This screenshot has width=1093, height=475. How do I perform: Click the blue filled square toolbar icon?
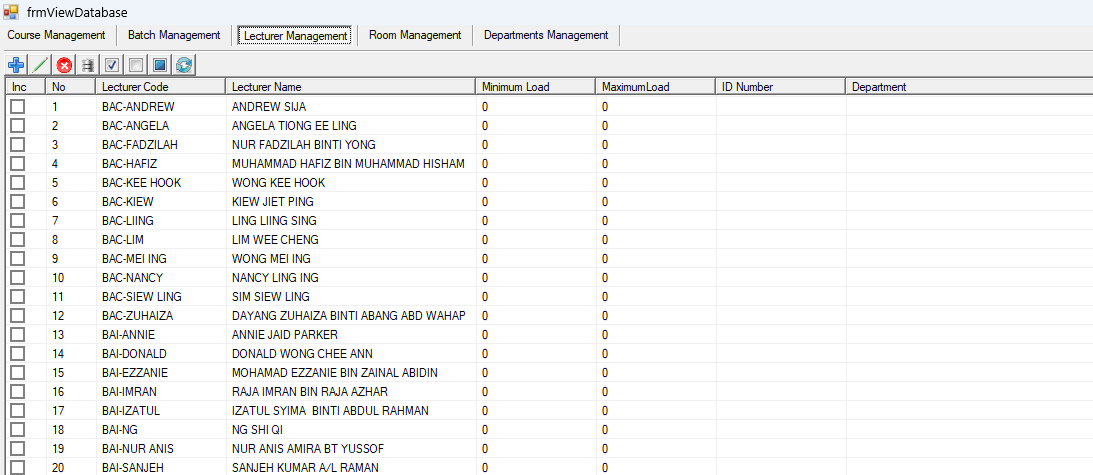[x=160, y=65]
